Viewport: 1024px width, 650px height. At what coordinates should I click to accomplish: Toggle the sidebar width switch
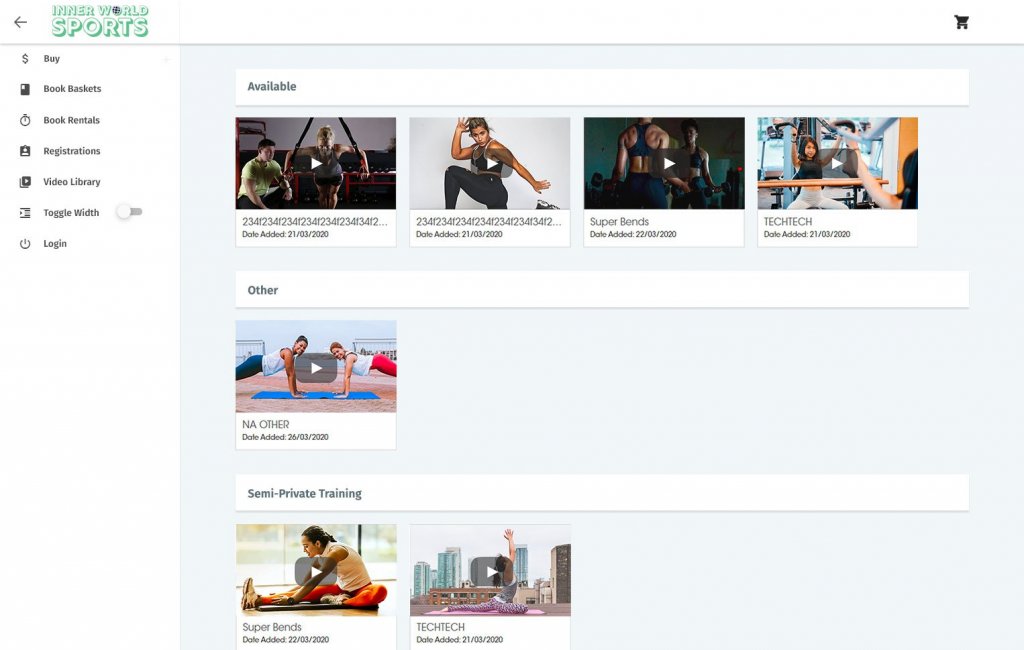click(x=129, y=212)
